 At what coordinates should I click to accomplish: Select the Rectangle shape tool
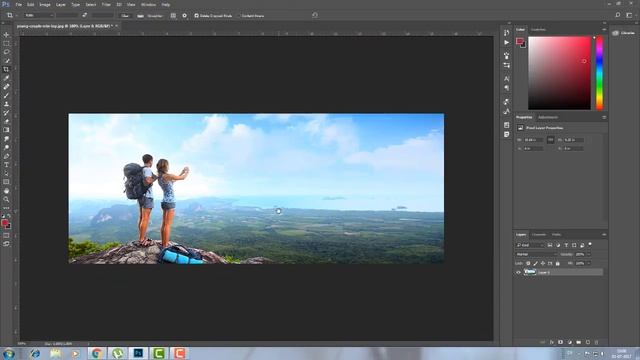(x=6, y=182)
